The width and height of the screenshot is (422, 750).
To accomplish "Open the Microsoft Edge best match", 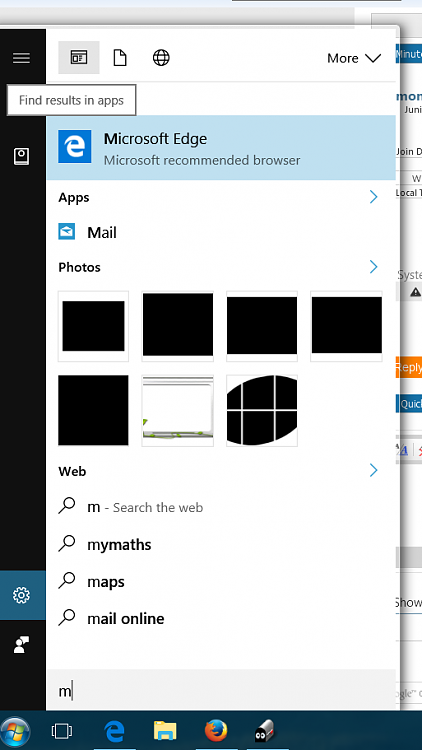I will pos(221,148).
